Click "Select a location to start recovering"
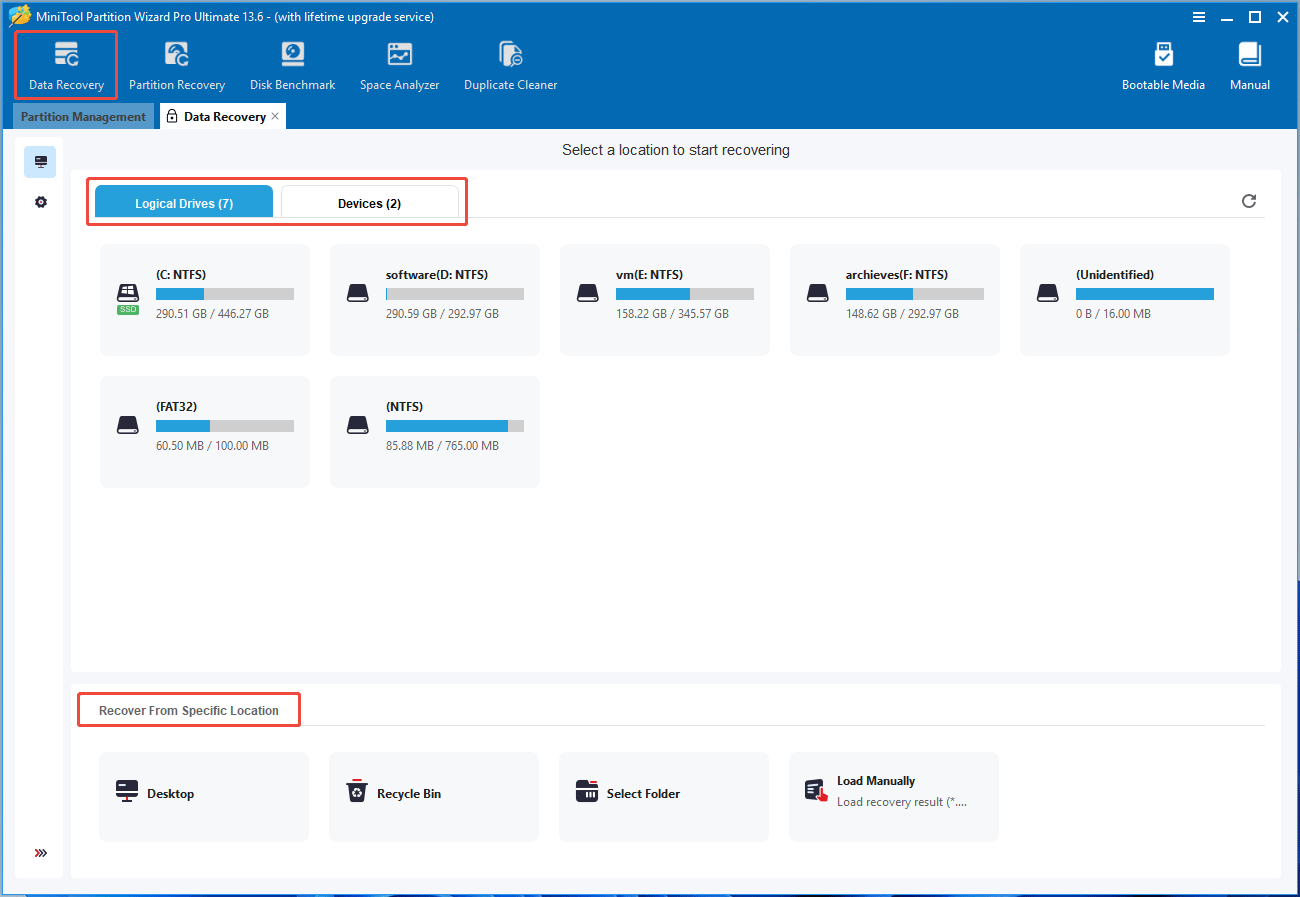Viewport: 1300px width, 897px height. pos(676,150)
